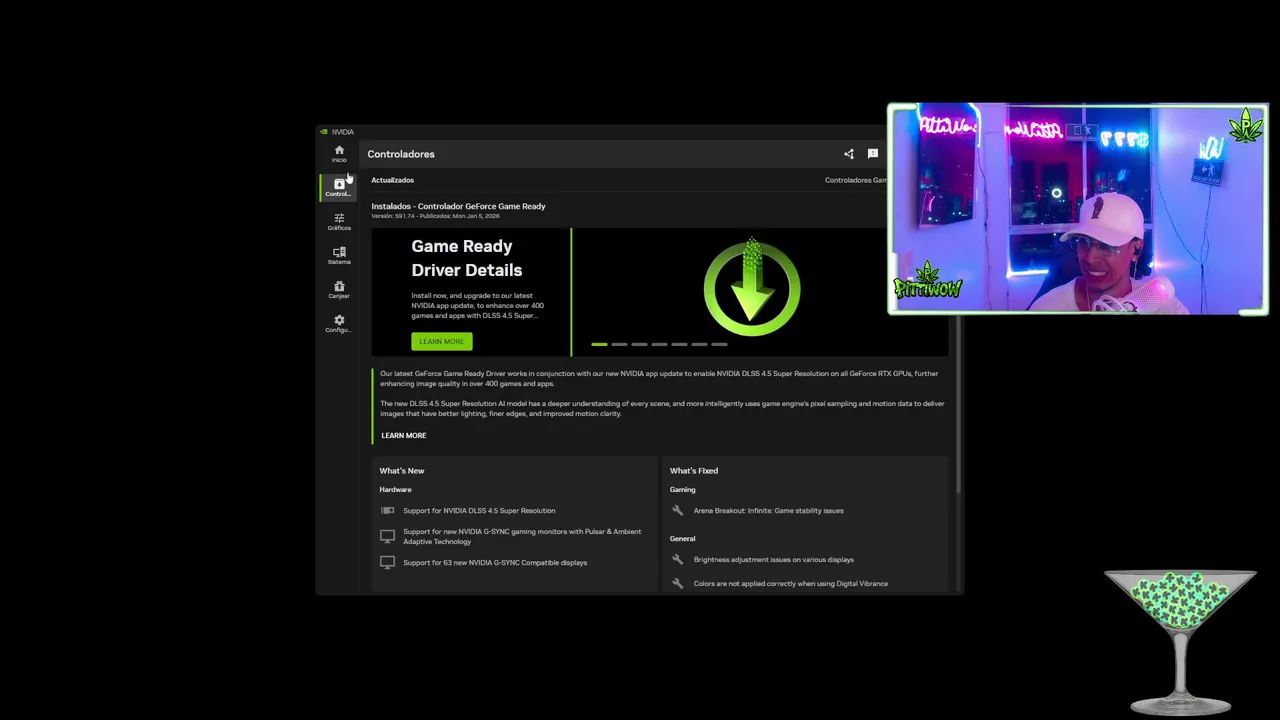The image size is (1280, 720).
Task: Click the 'What's Fixed' section heading
Action: [694, 470]
